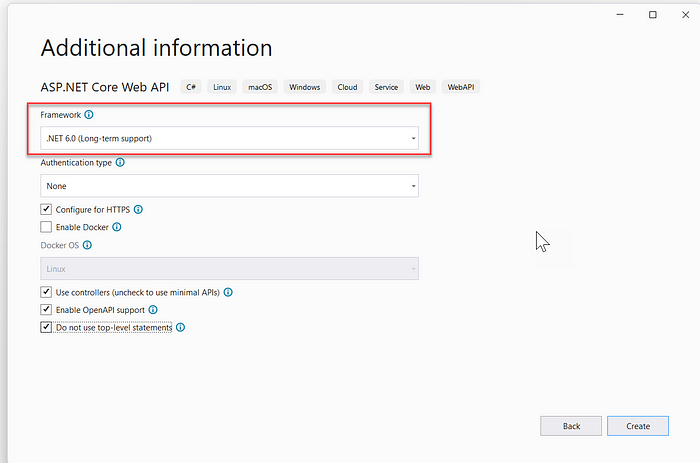This screenshot has height=463, width=700.
Task: Click the Docker OS info icon
Action: (88, 245)
